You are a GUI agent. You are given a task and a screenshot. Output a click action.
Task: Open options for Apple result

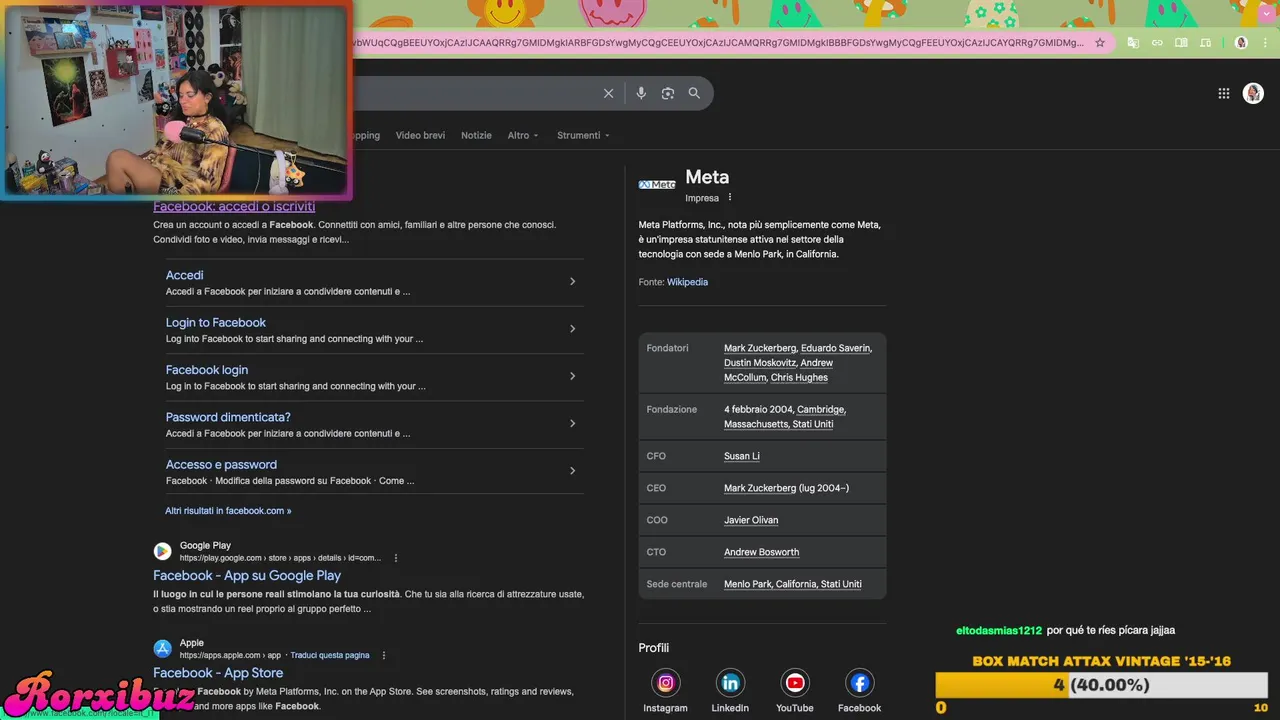(384, 655)
